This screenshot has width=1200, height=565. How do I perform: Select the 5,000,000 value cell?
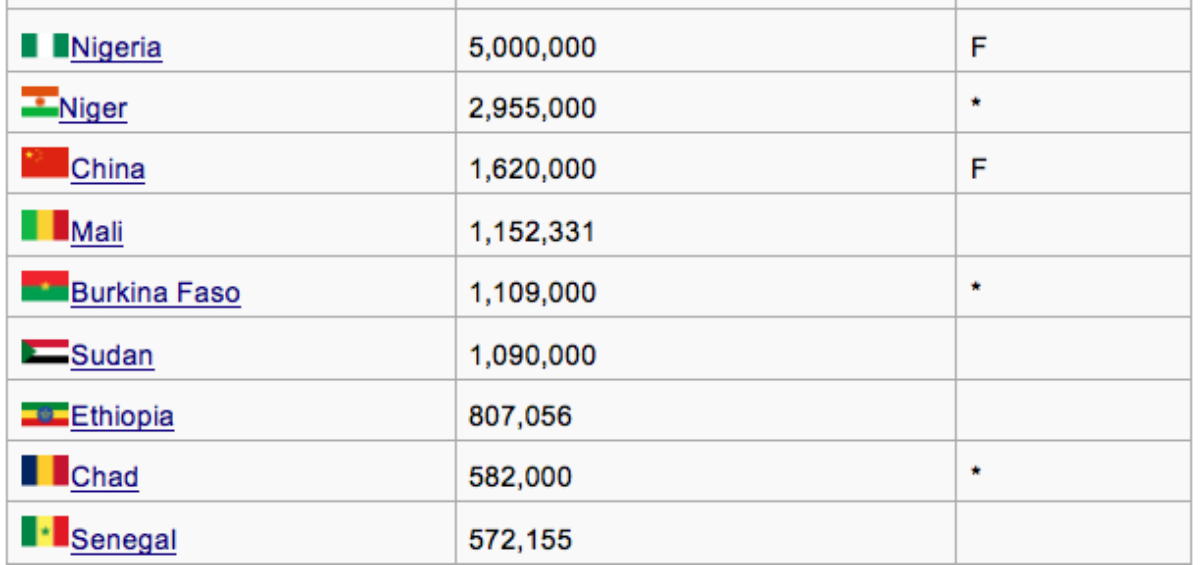[706, 41]
